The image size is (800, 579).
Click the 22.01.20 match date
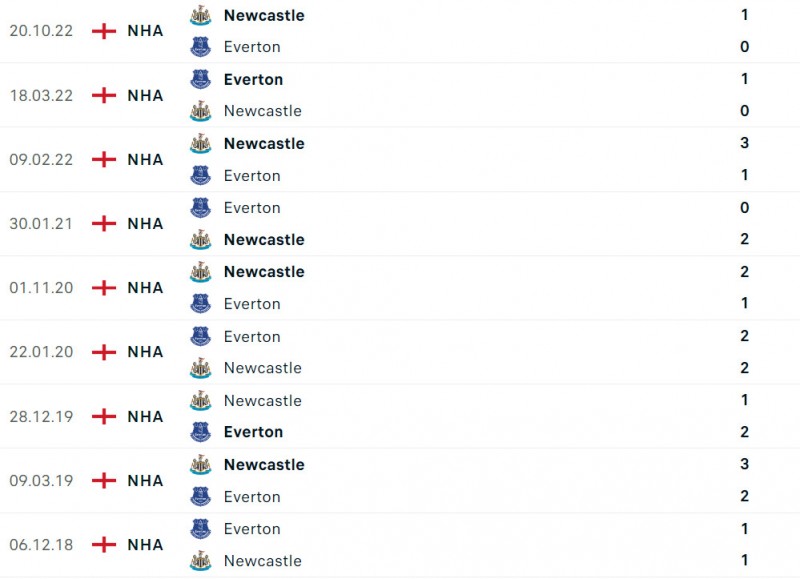pos(41,352)
